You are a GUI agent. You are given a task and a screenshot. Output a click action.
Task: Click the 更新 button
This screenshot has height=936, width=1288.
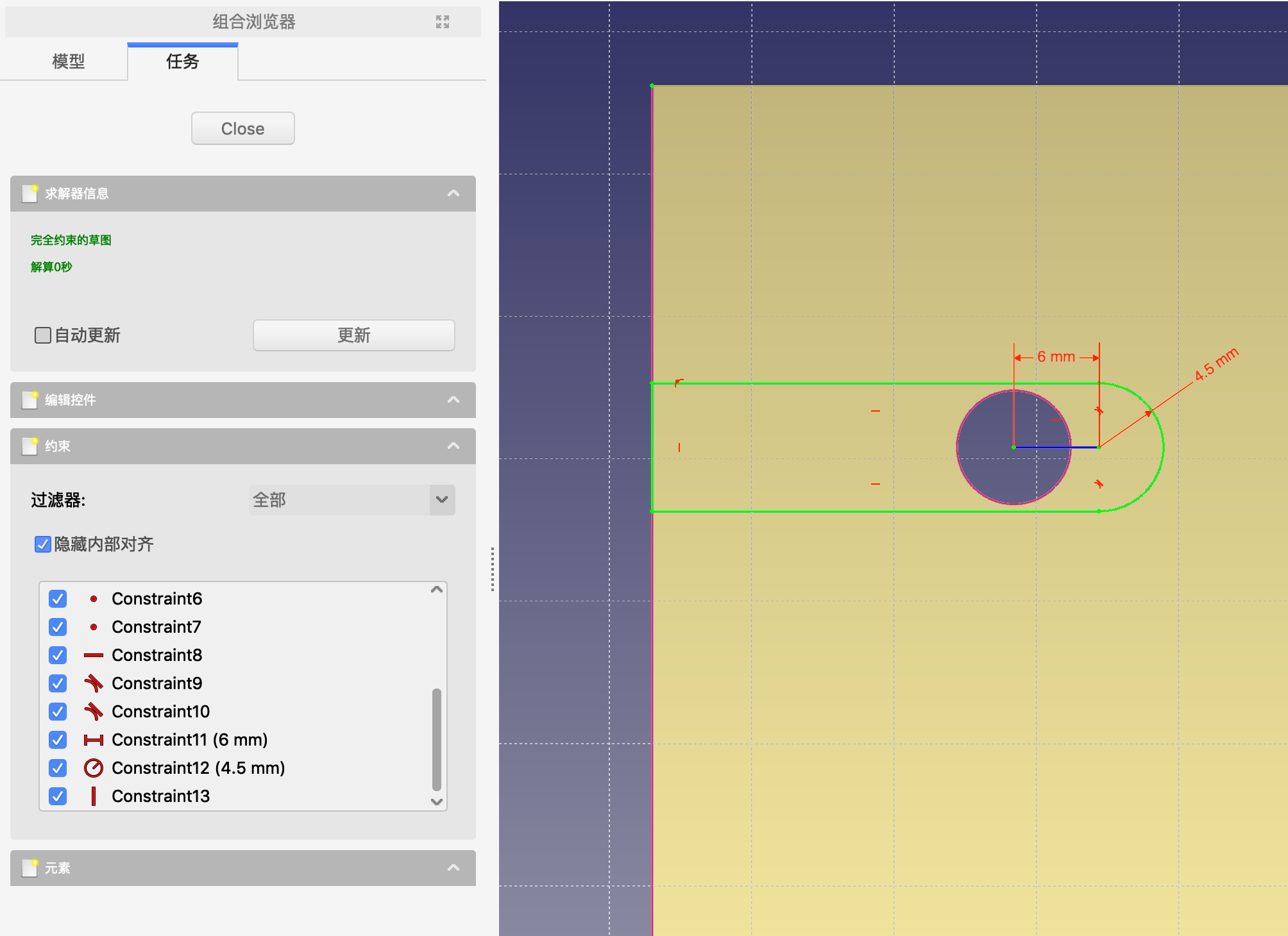353,335
